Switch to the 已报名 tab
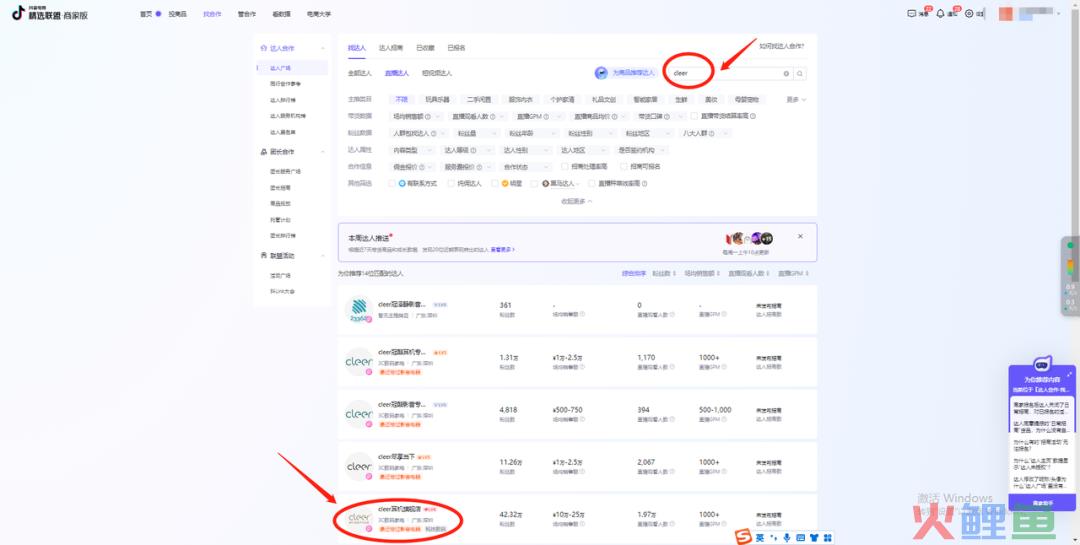 click(x=456, y=48)
